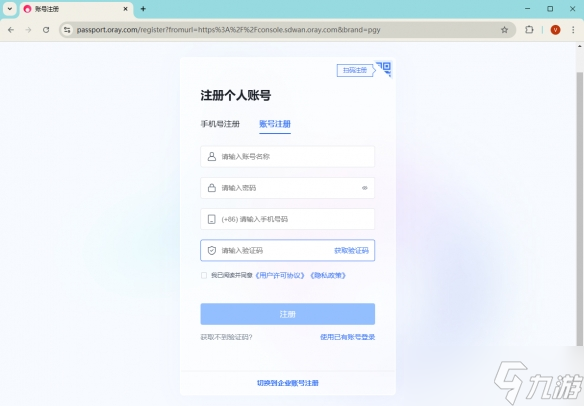
Task: Click 切换到企业账号注册 link
Action: point(288,383)
